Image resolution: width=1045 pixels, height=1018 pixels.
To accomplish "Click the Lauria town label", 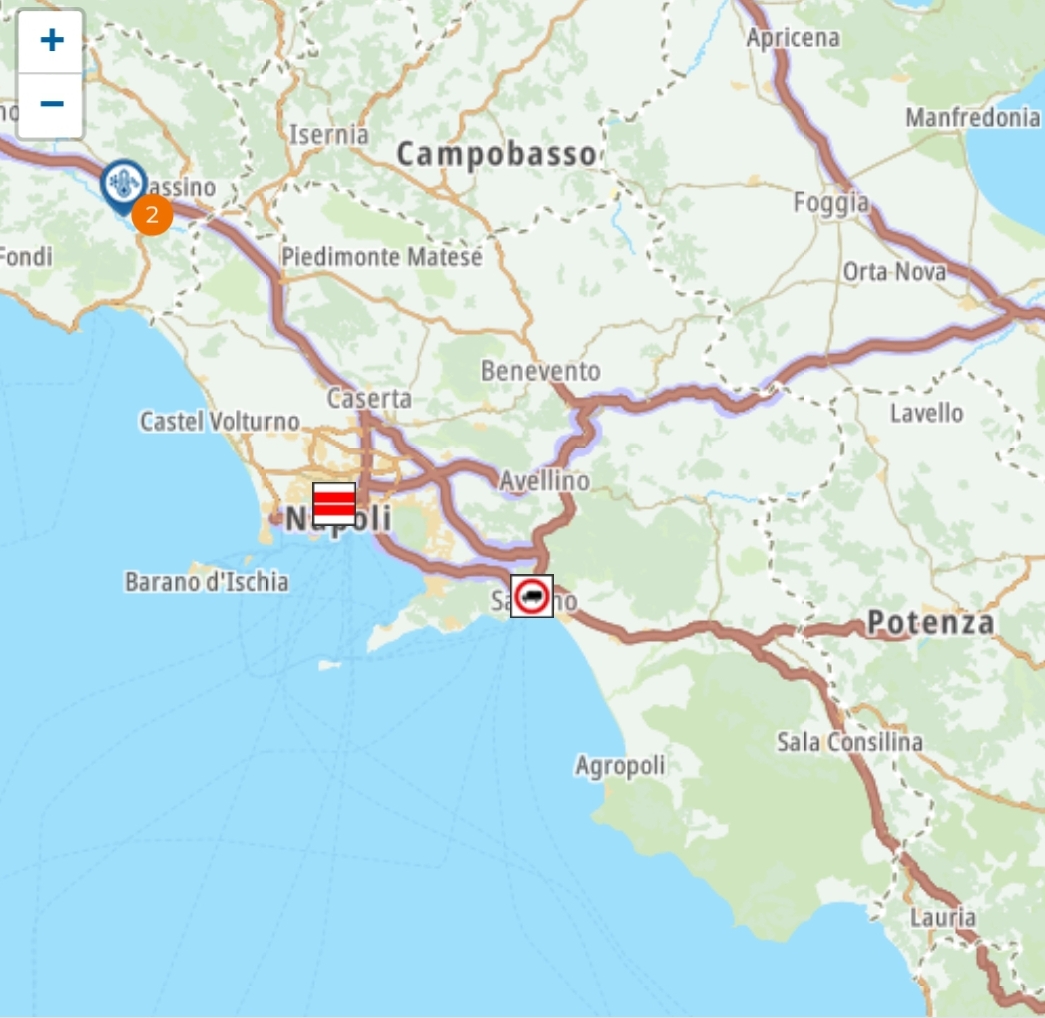I will tap(942, 917).
